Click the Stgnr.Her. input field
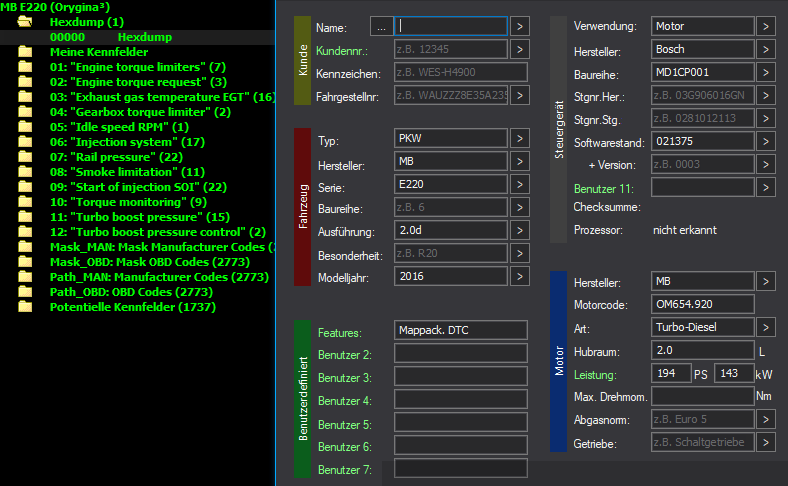The width and height of the screenshot is (788, 486). tap(703, 95)
